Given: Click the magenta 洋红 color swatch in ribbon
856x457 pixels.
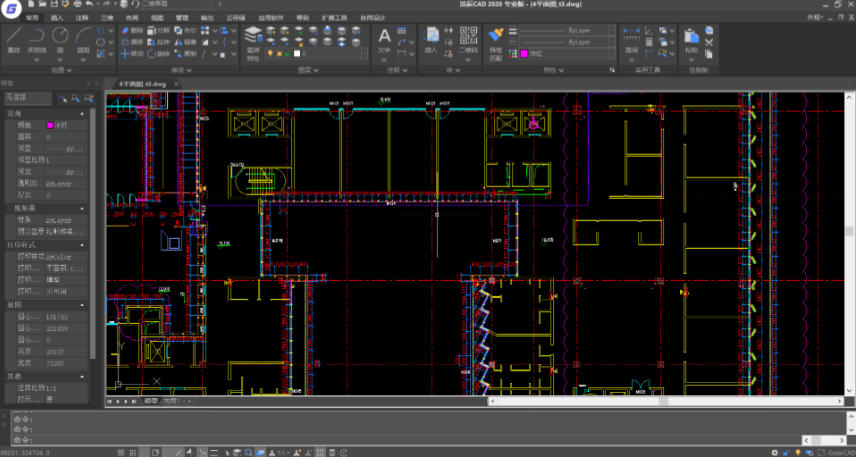Looking at the screenshot, I should [522, 54].
